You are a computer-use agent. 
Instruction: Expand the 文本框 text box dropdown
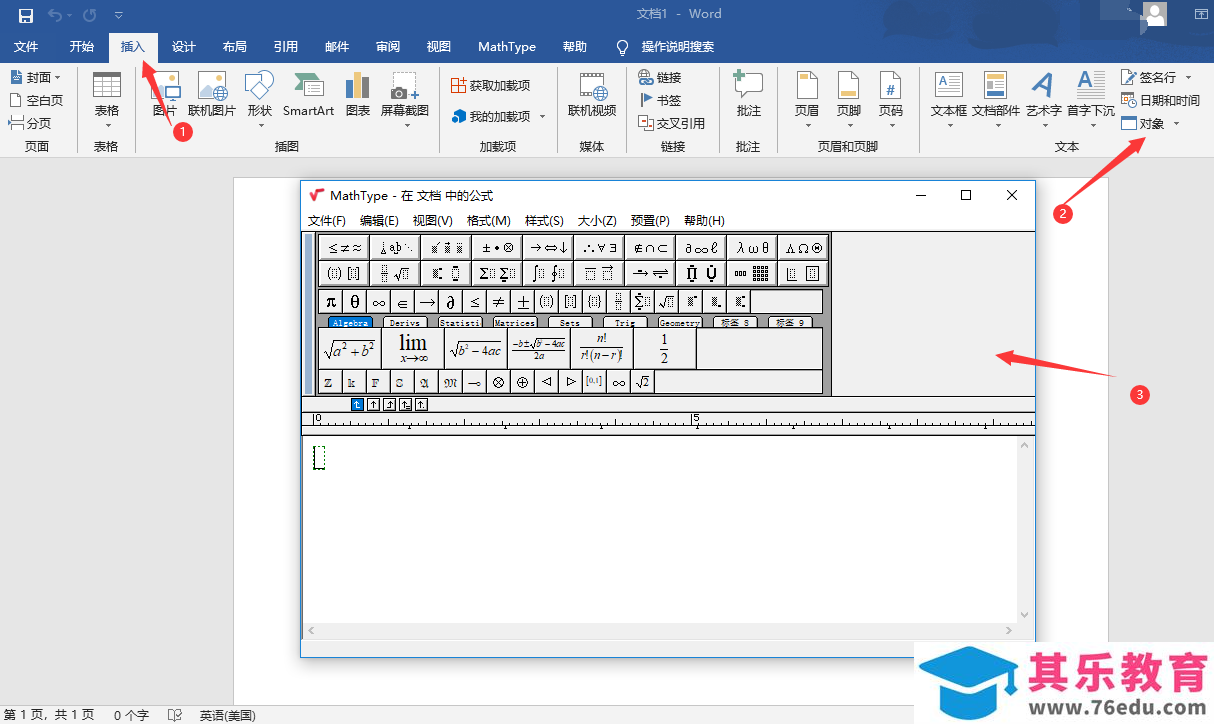pos(949,126)
